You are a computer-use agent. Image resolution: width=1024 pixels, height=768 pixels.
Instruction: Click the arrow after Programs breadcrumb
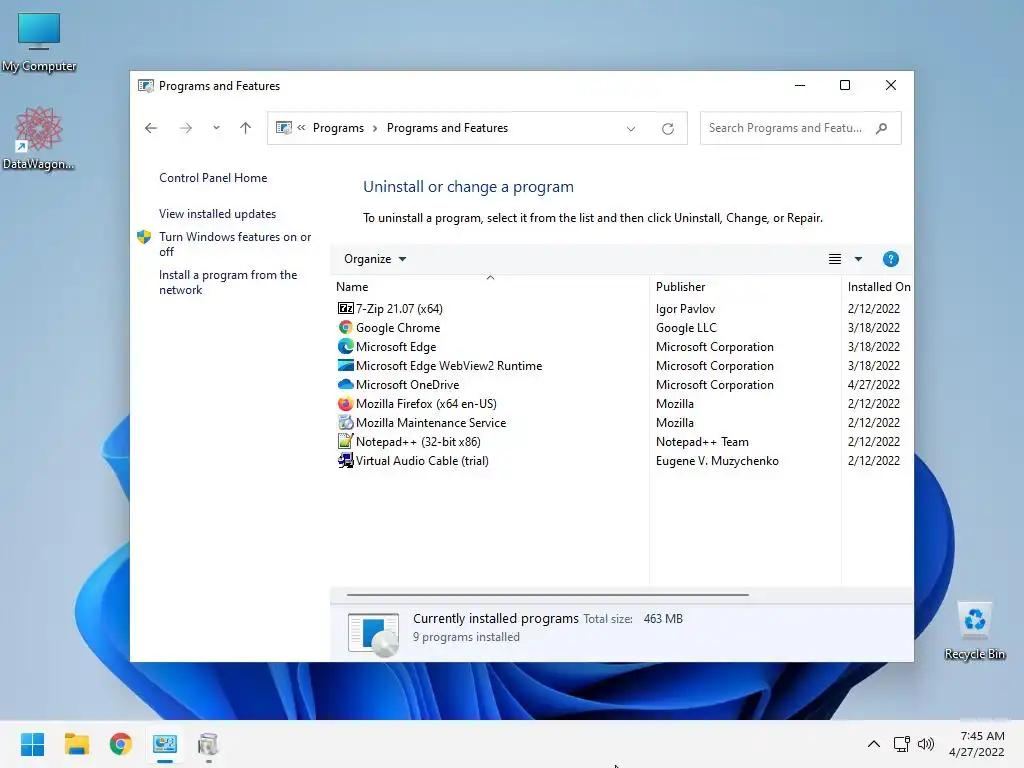pyautogui.click(x=375, y=128)
